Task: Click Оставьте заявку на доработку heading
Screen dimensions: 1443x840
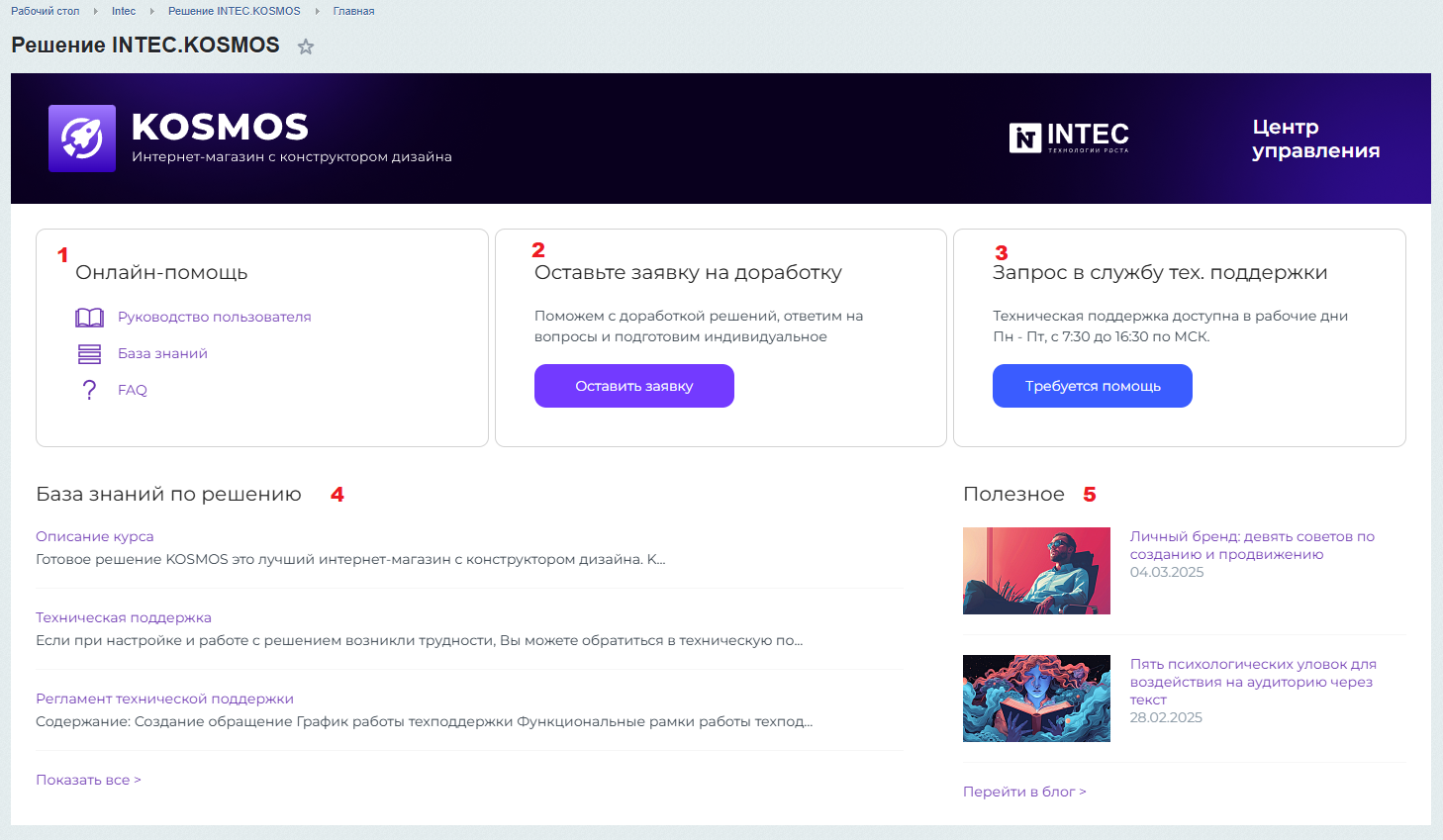Action: (688, 272)
